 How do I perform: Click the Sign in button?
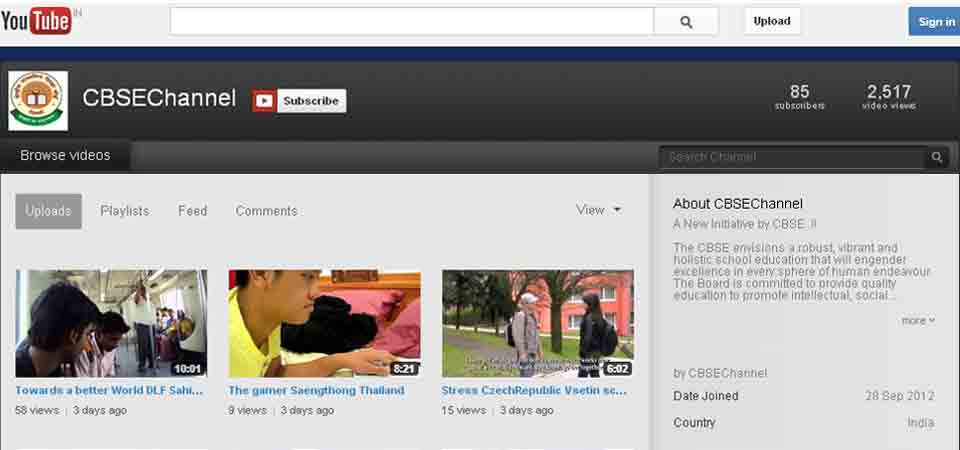pos(936,21)
